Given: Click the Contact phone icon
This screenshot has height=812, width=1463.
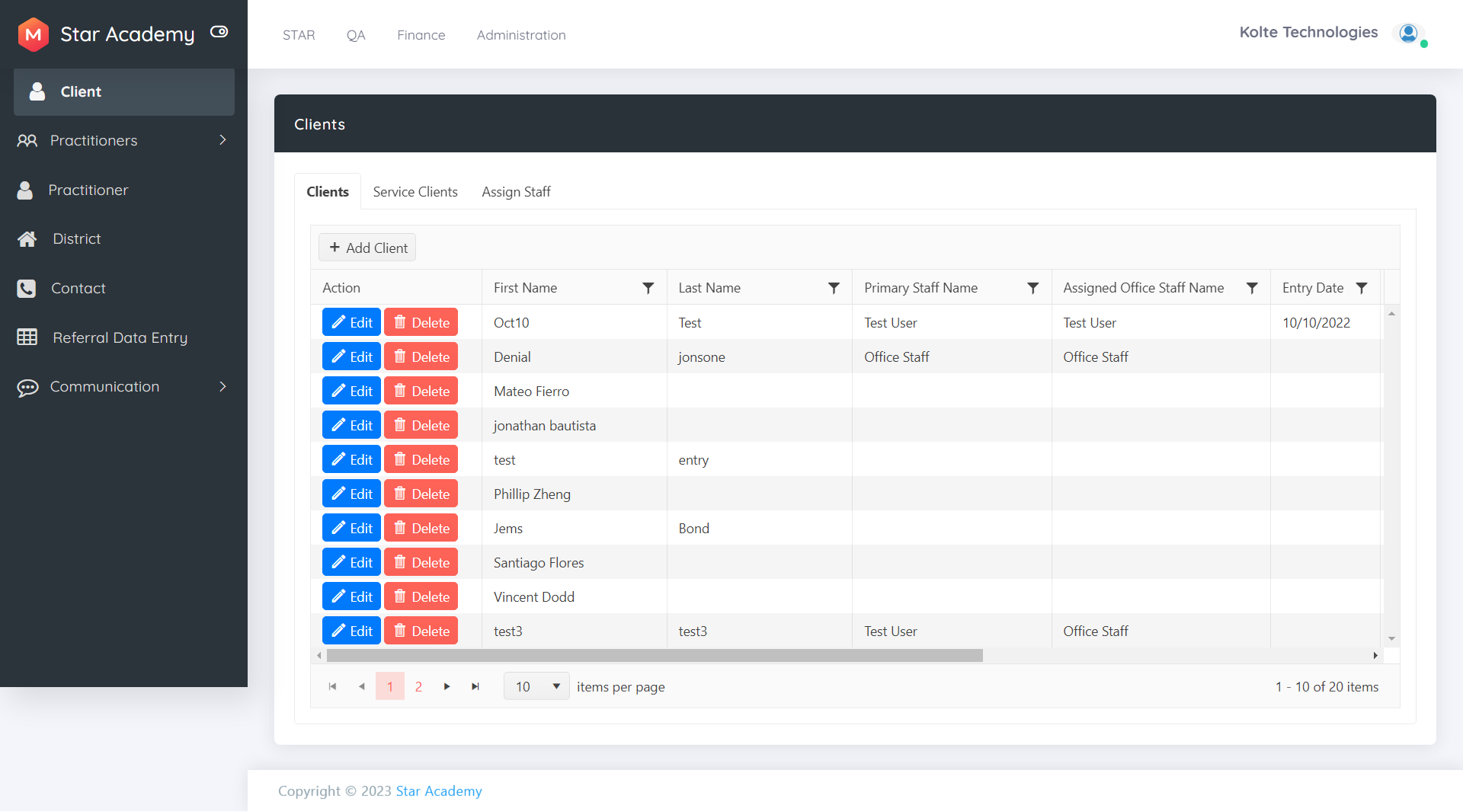Looking at the screenshot, I should [x=27, y=289].
